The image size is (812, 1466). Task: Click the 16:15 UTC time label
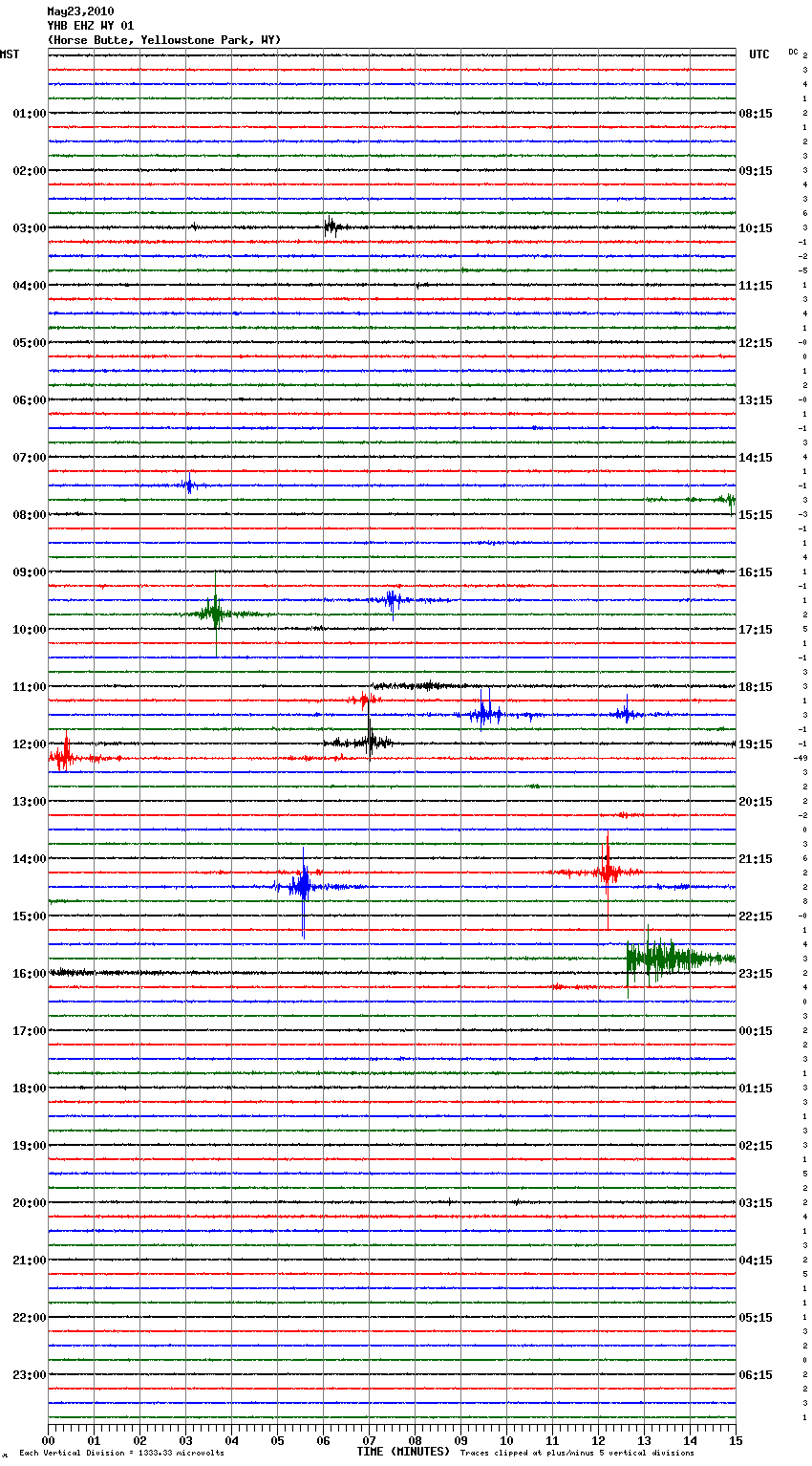point(756,572)
